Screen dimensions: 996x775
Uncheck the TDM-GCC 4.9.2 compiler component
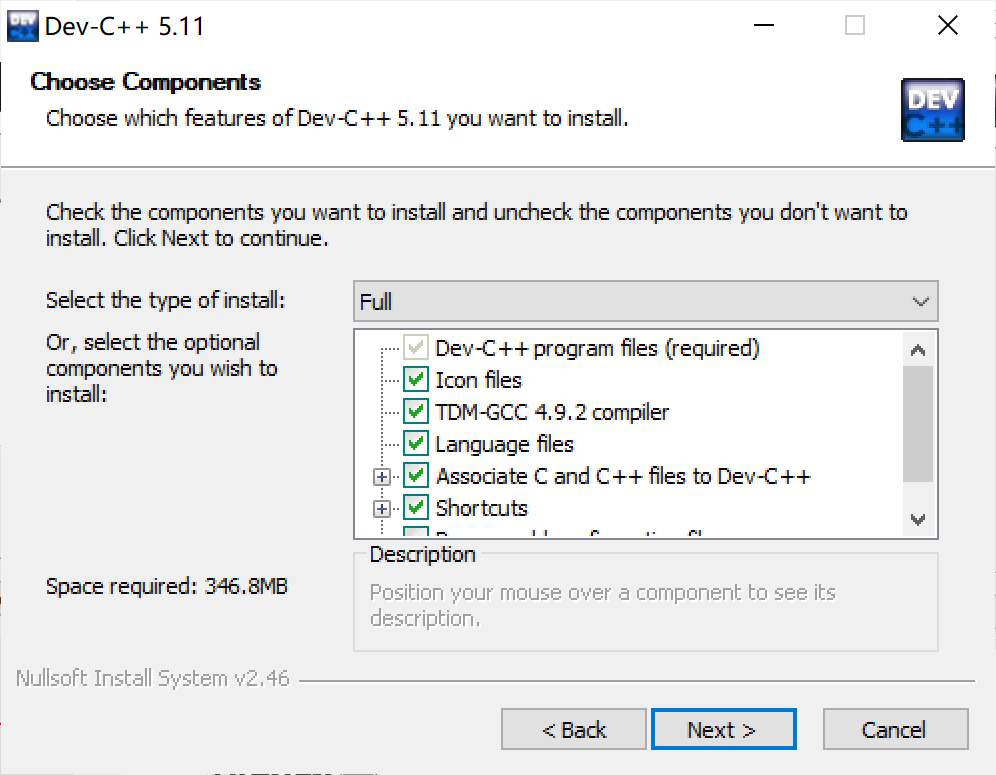coord(415,411)
